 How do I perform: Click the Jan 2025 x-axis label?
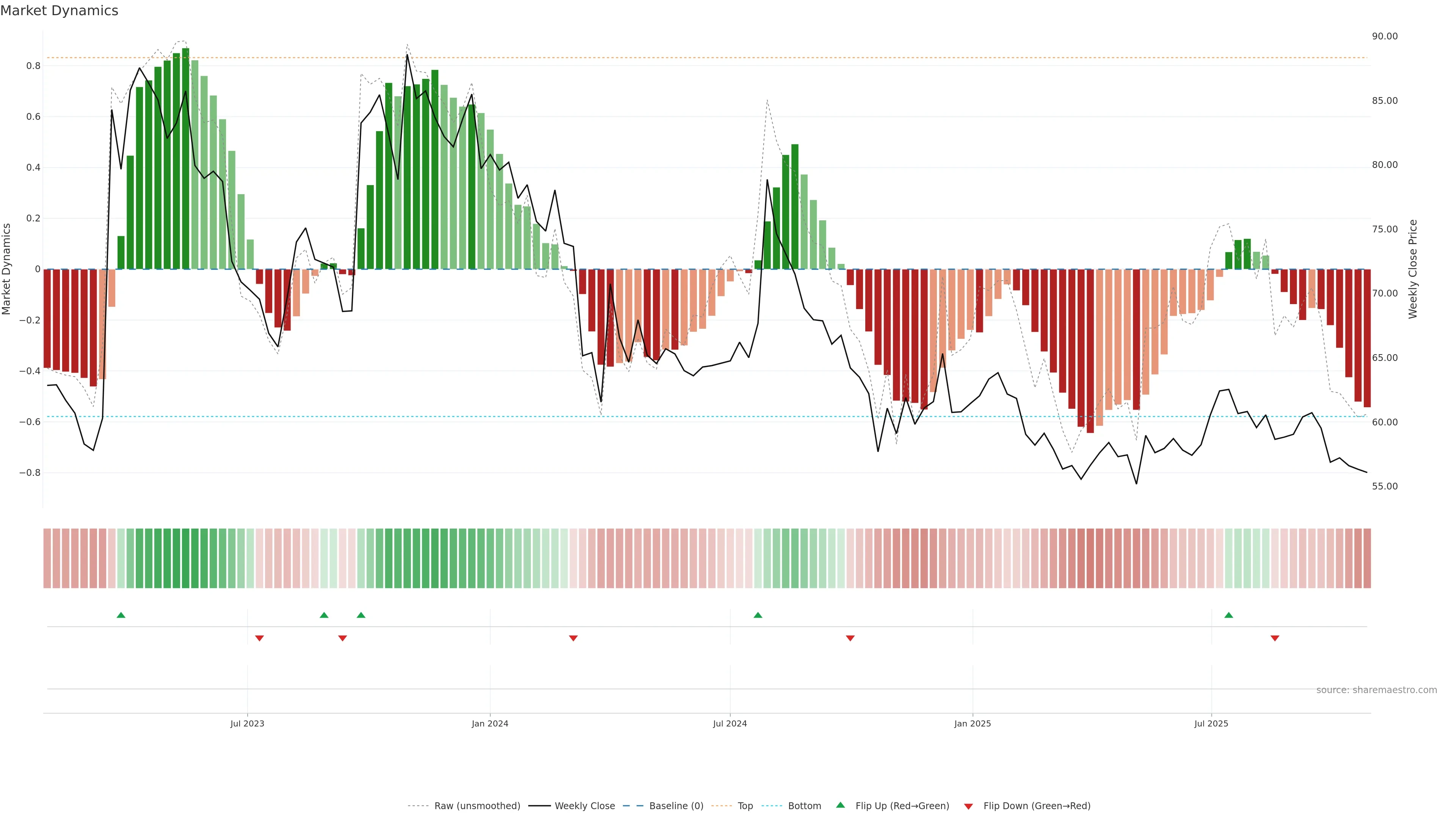[x=972, y=723]
